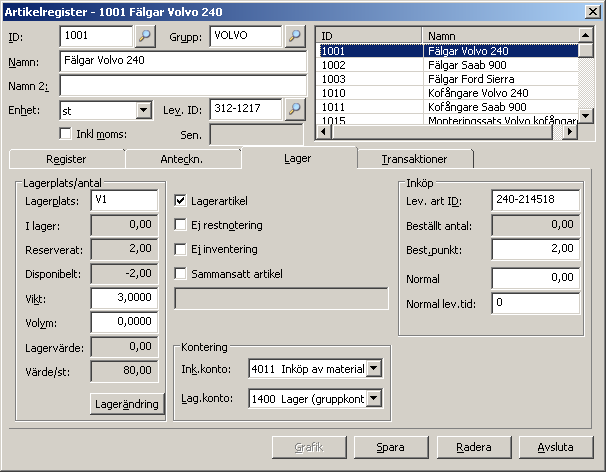Toggle the Inkl moms checkbox
606x472 pixels.
pyautogui.click(x=66, y=134)
